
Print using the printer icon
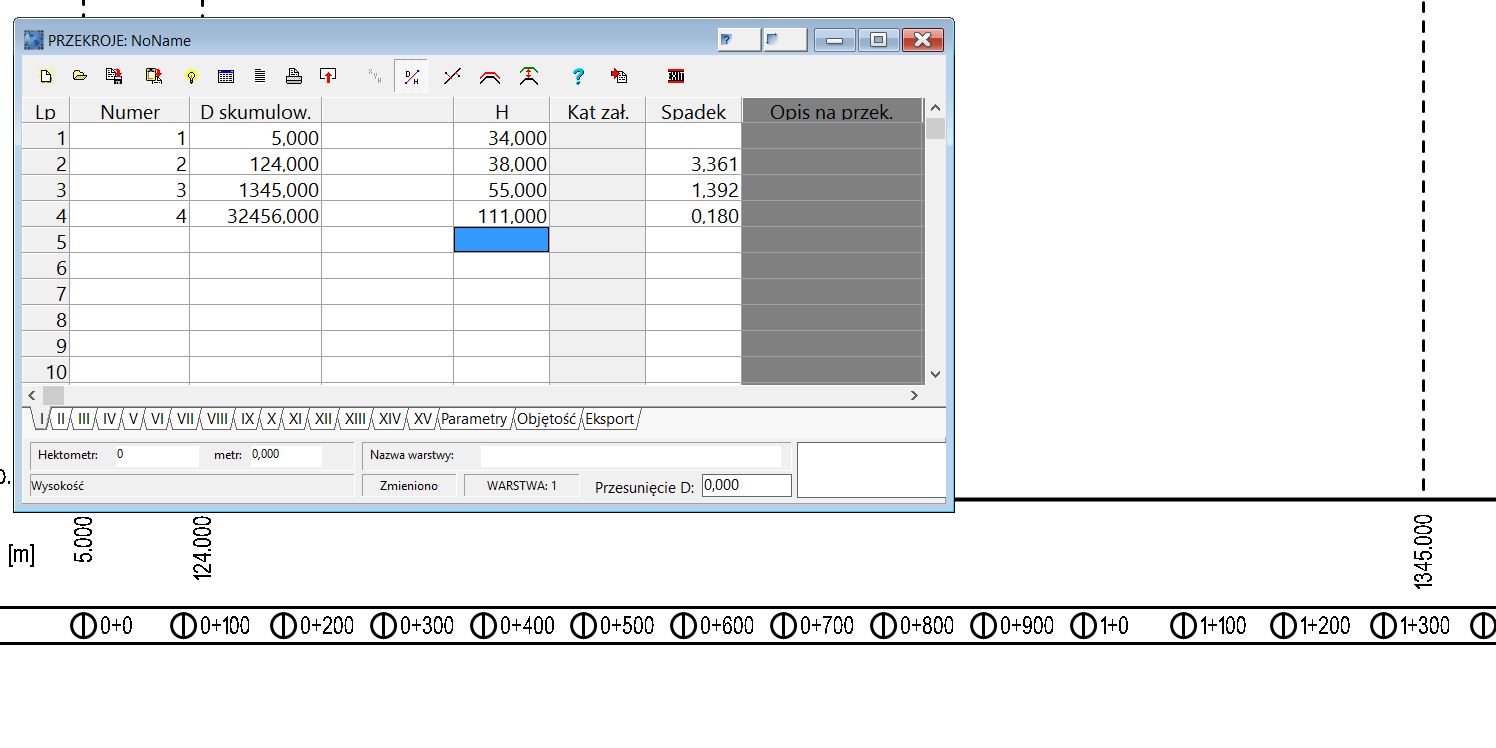click(294, 76)
